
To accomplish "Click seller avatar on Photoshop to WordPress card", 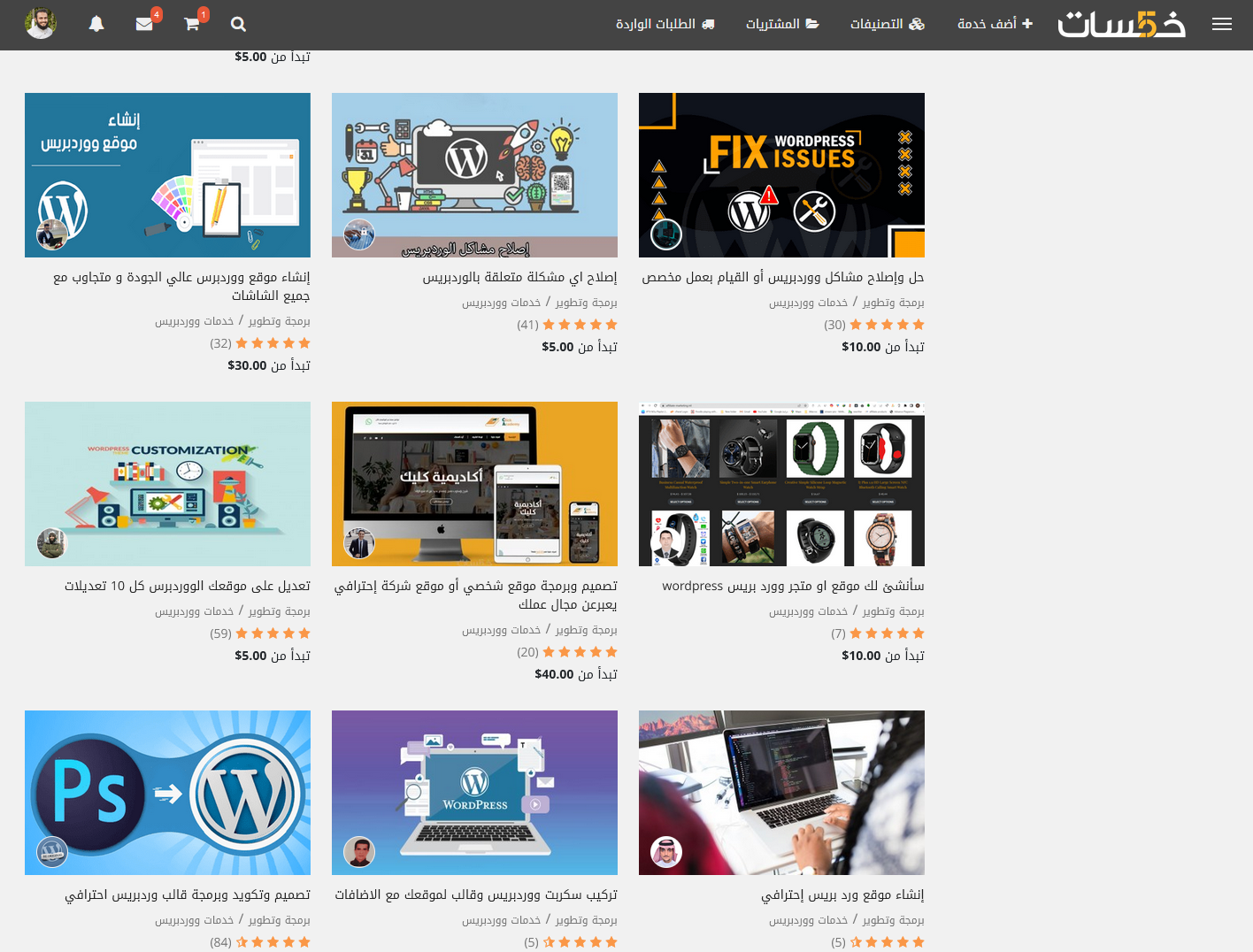I will click(x=52, y=852).
